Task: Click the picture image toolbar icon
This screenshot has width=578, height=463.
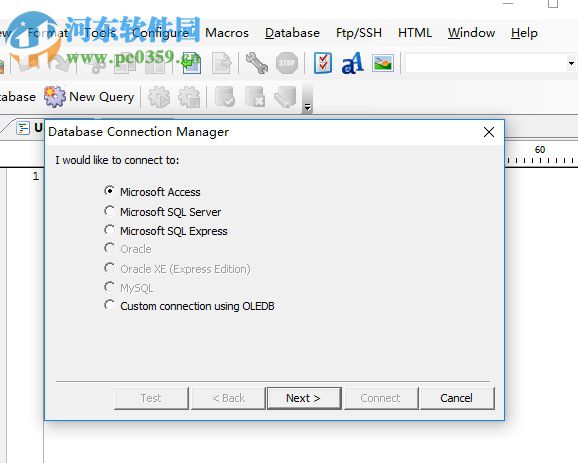Action: [383, 63]
